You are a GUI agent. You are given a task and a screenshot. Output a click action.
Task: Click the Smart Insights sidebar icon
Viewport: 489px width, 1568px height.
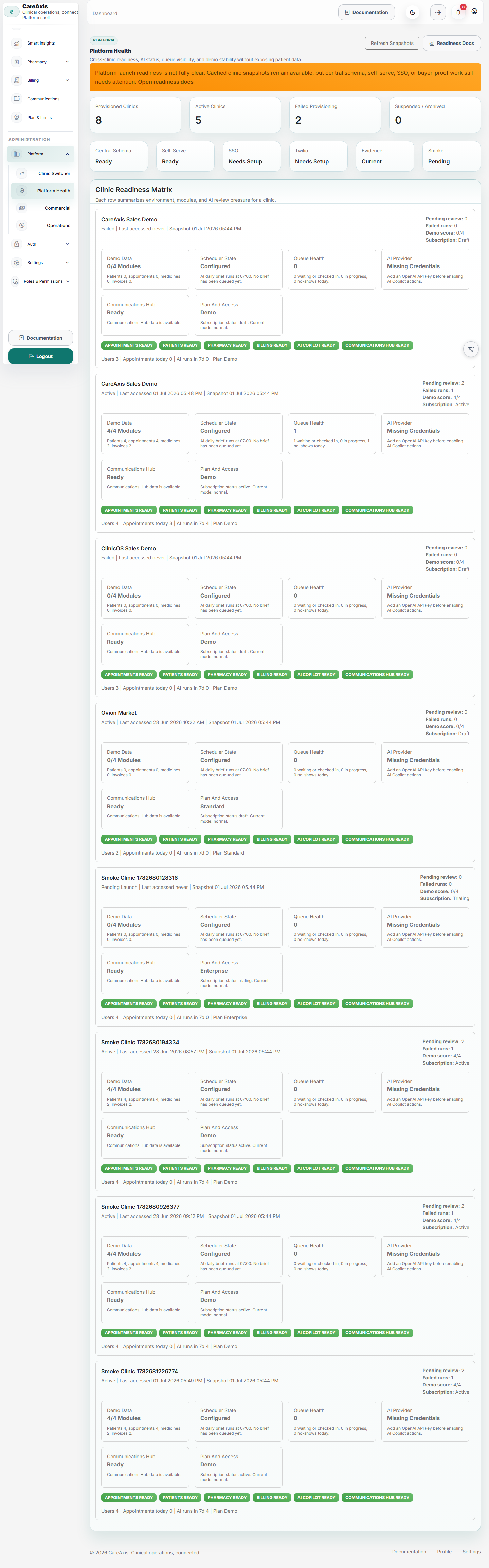(16, 43)
